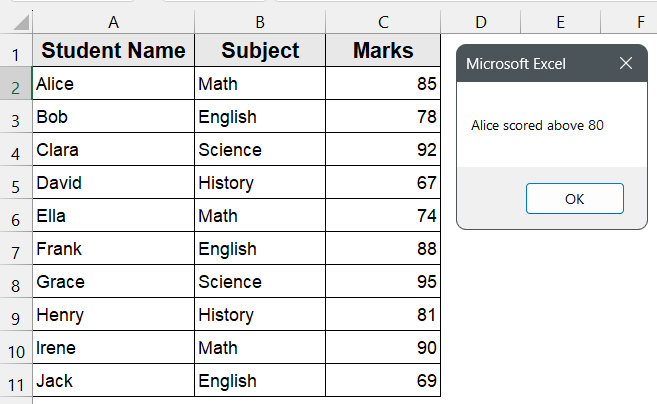Click David's History subject cell
Image resolution: width=657 pixels, height=404 pixels.
(260, 183)
